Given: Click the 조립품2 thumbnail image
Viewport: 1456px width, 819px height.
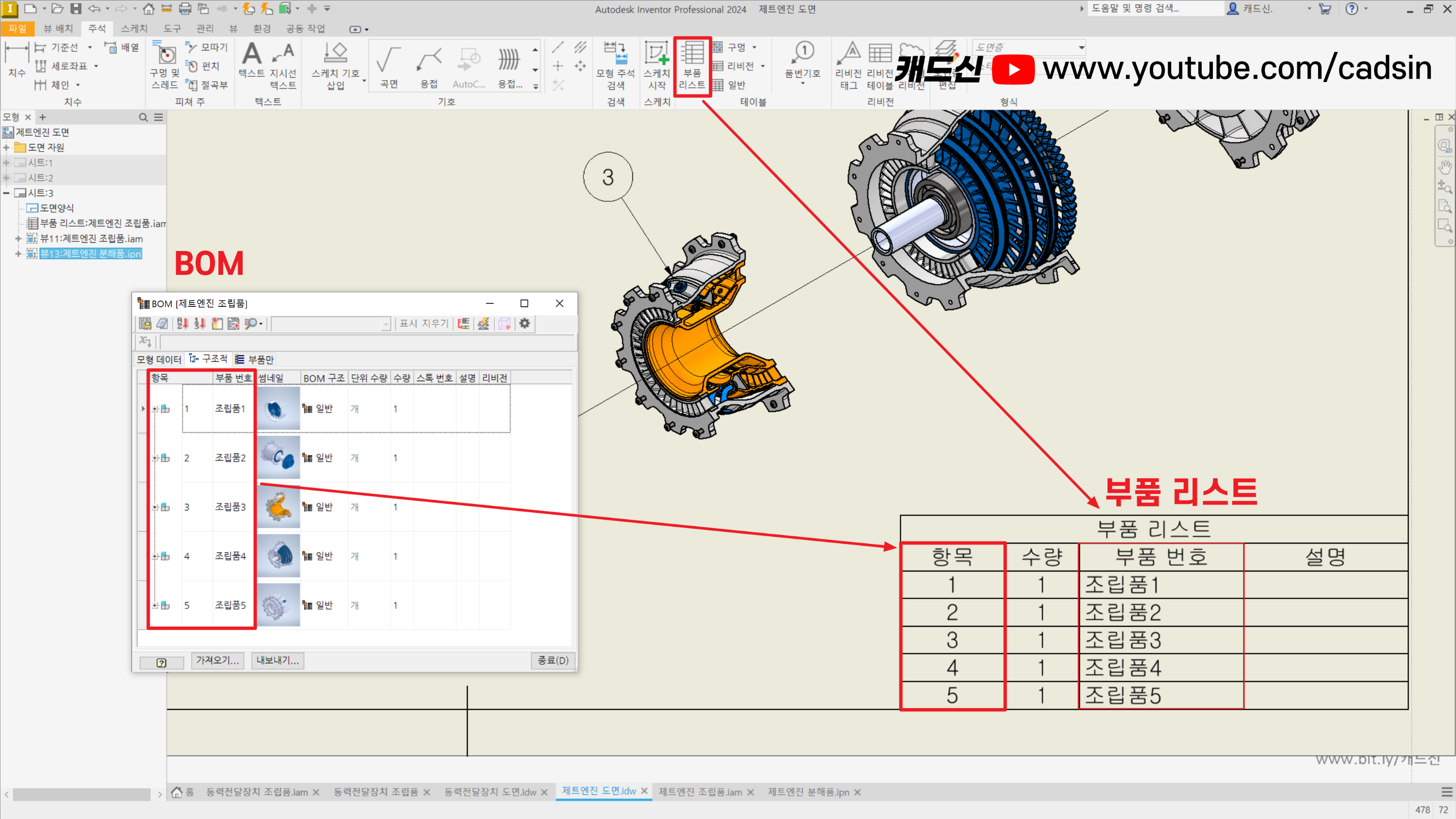Looking at the screenshot, I should click(278, 457).
